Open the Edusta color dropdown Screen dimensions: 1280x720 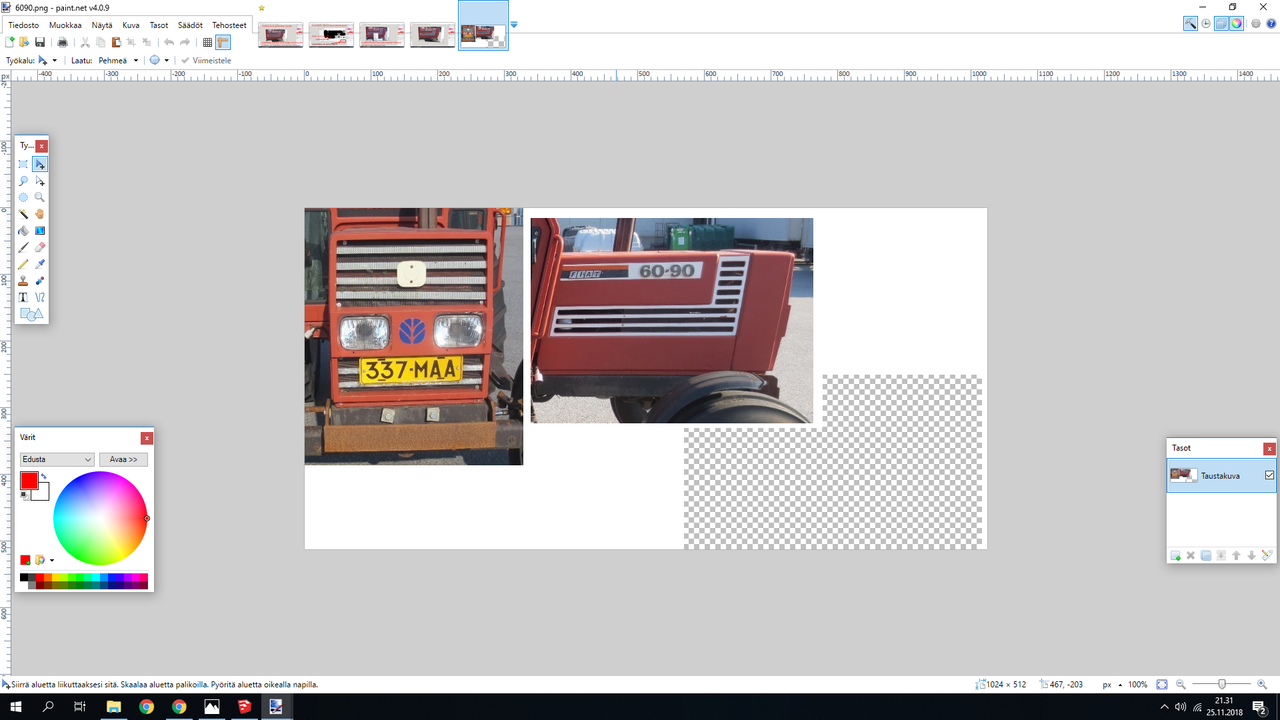tap(57, 459)
